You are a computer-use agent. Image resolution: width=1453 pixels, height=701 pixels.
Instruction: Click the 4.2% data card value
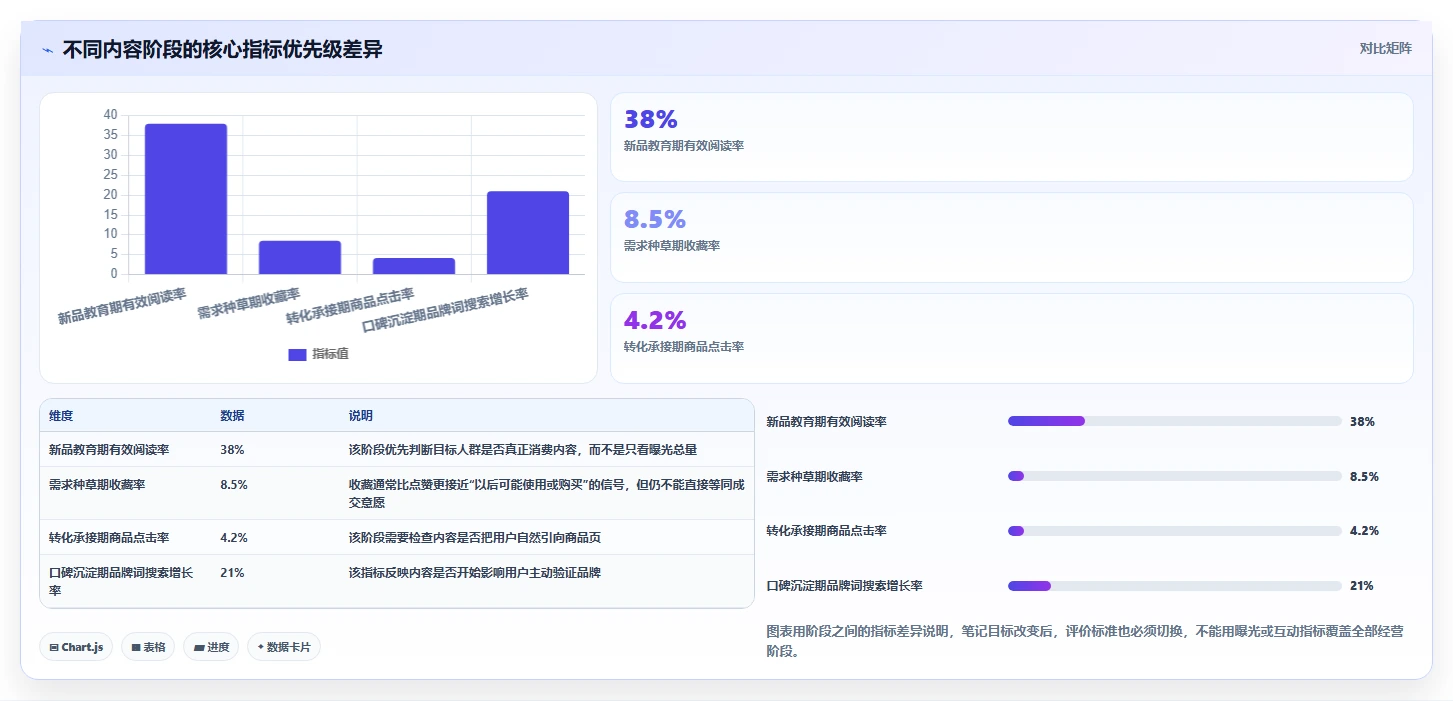pos(655,320)
